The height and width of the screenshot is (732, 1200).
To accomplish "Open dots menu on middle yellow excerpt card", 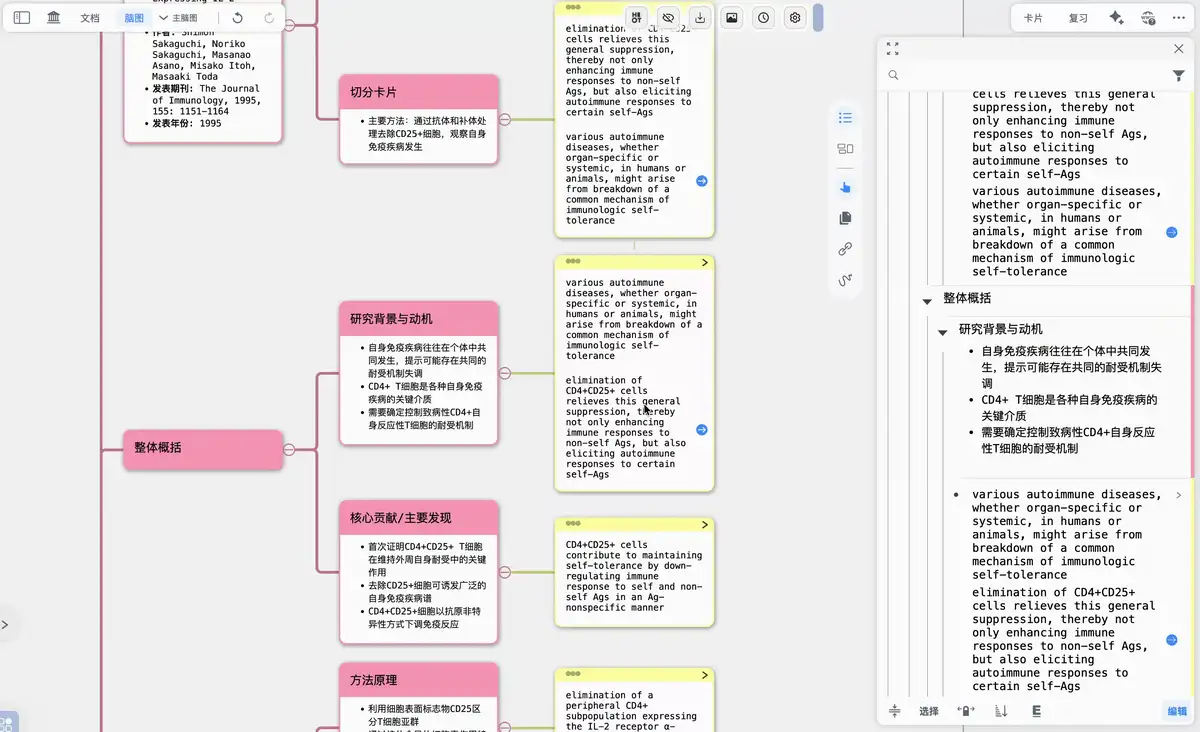I will pyautogui.click(x=573, y=260).
